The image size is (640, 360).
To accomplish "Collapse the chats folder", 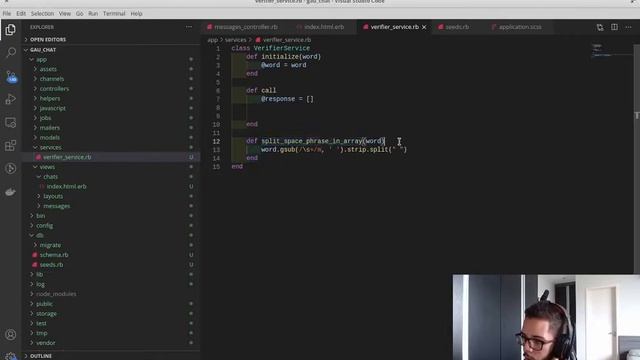I will tap(51, 177).
